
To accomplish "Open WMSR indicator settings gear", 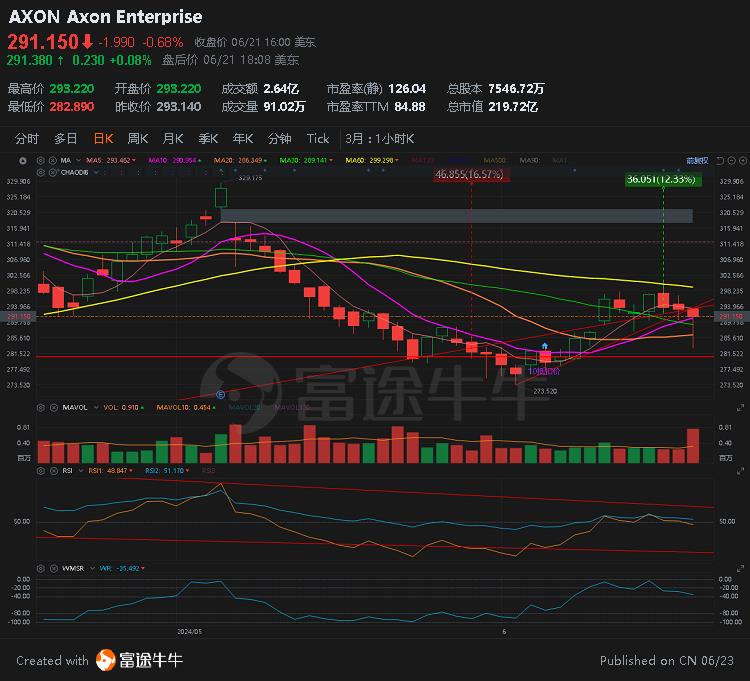I will click(41, 568).
